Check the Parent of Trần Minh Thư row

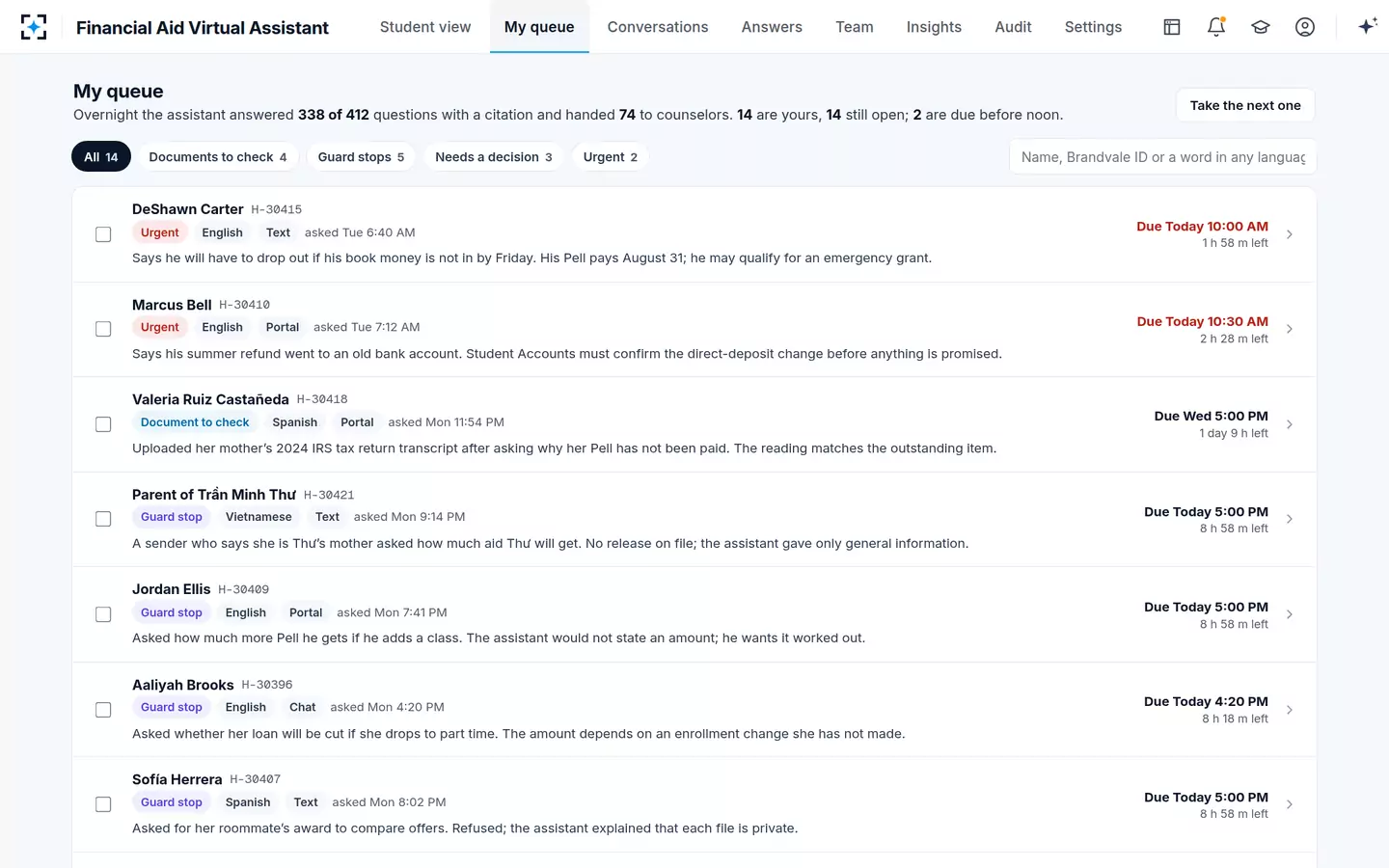[103, 519]
